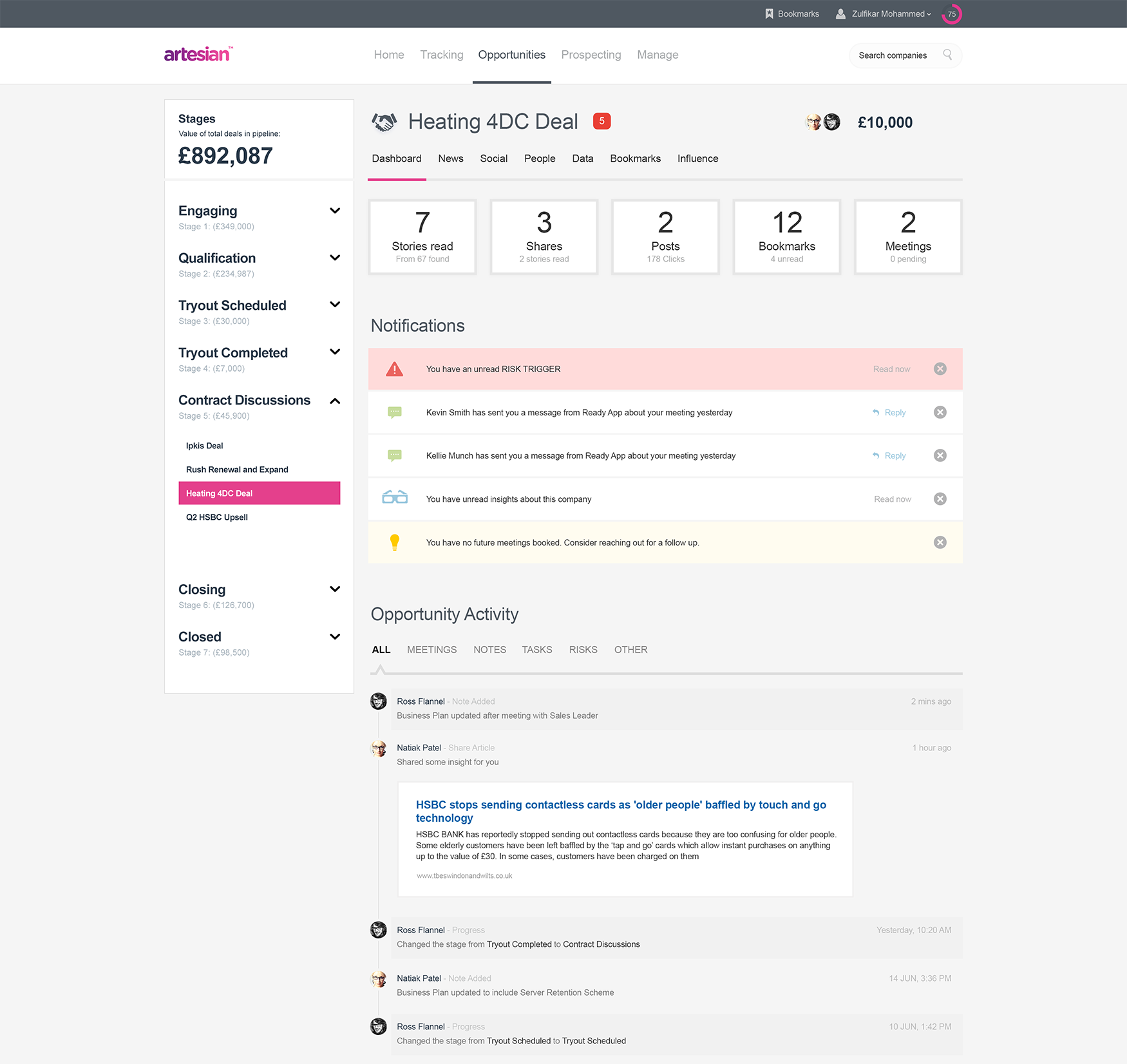Click the search magnifier icon

947,55
